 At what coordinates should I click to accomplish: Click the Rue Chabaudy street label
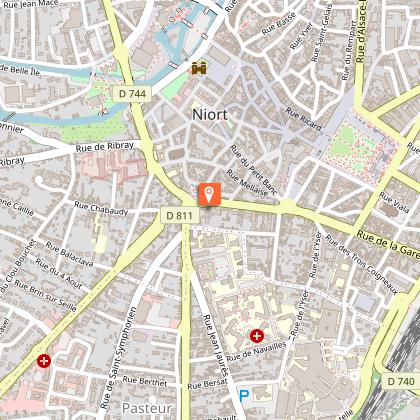point(101,208)
